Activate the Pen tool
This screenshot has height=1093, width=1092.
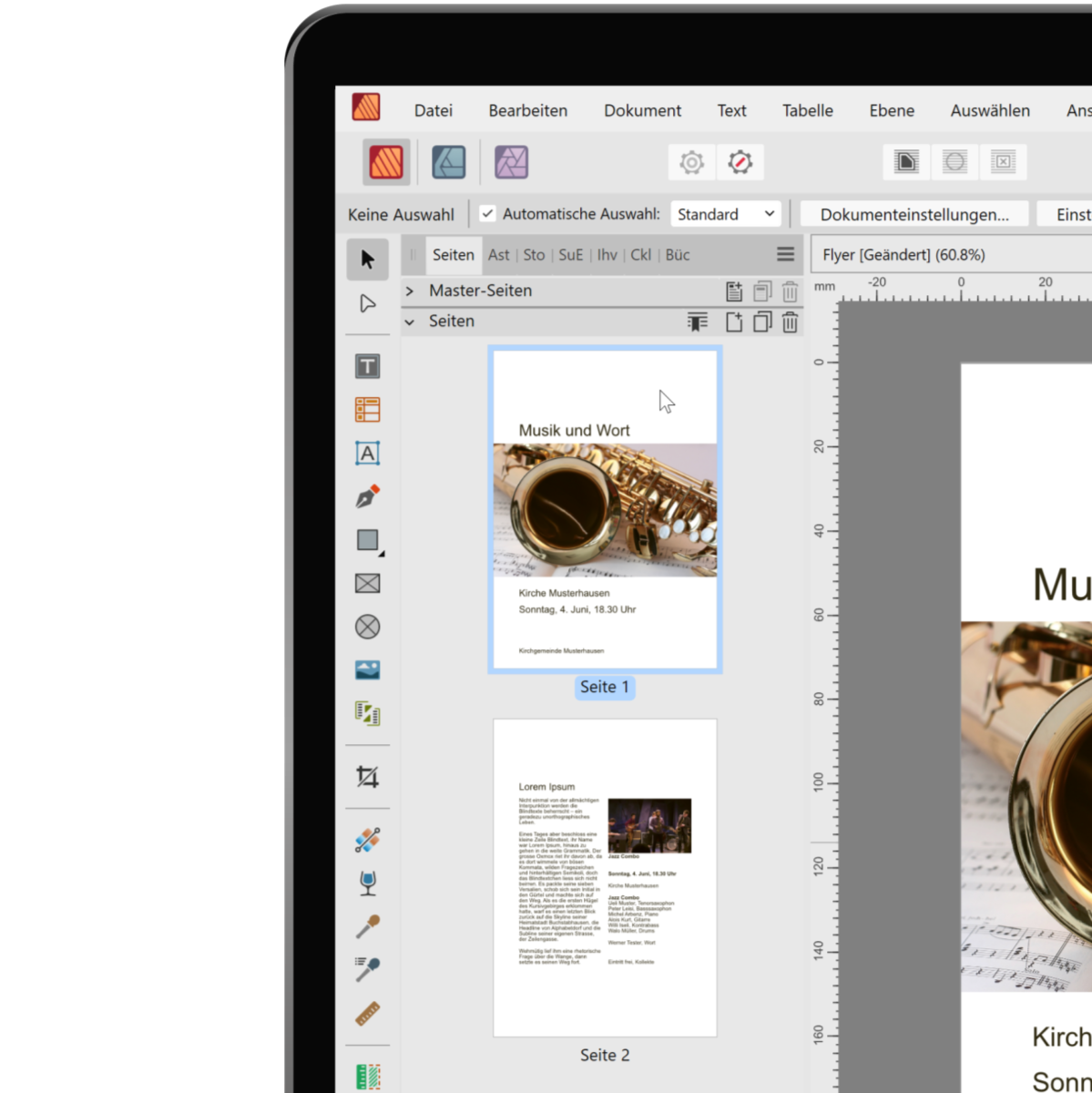click(367, 496)
